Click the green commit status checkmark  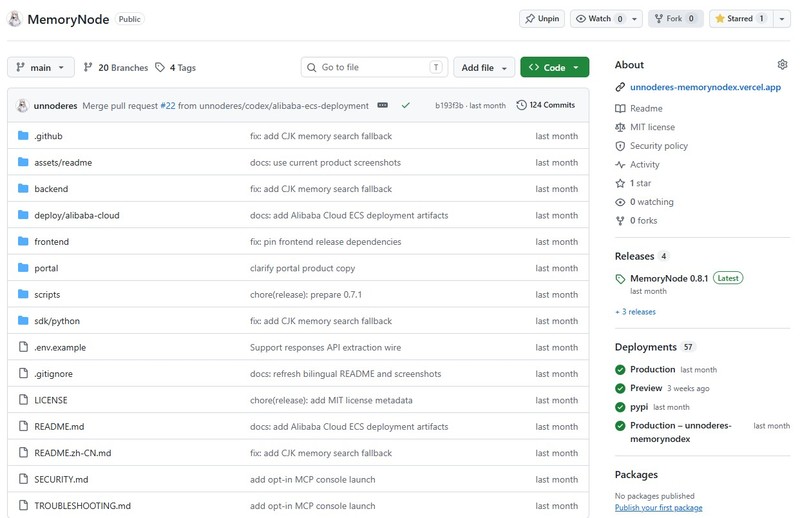[406, 106]
